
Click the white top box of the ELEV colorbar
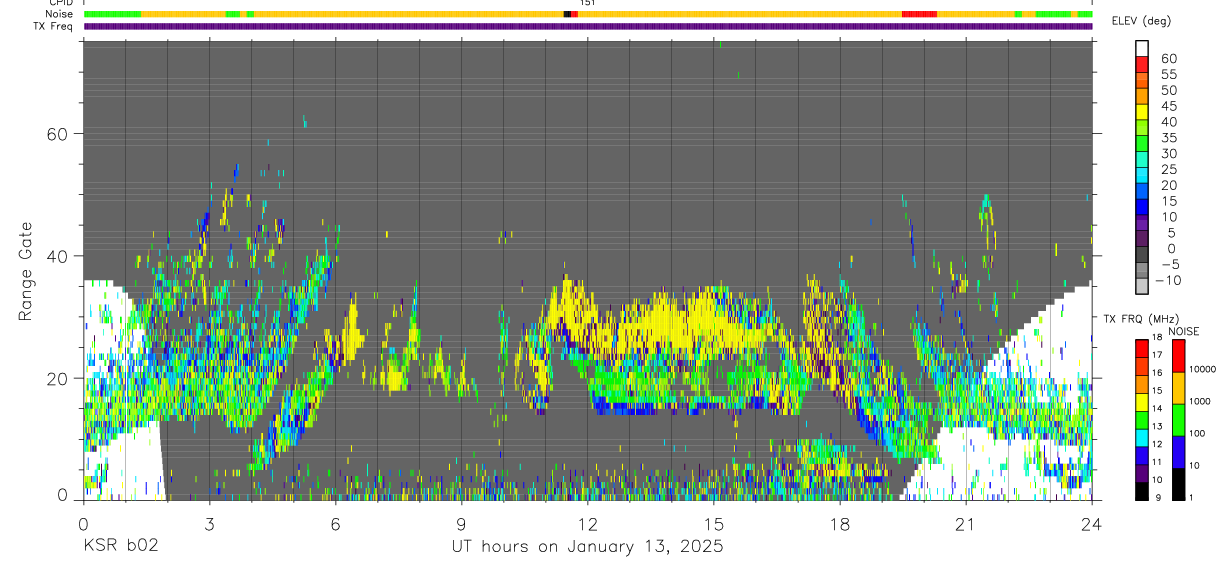[1142, 46]
